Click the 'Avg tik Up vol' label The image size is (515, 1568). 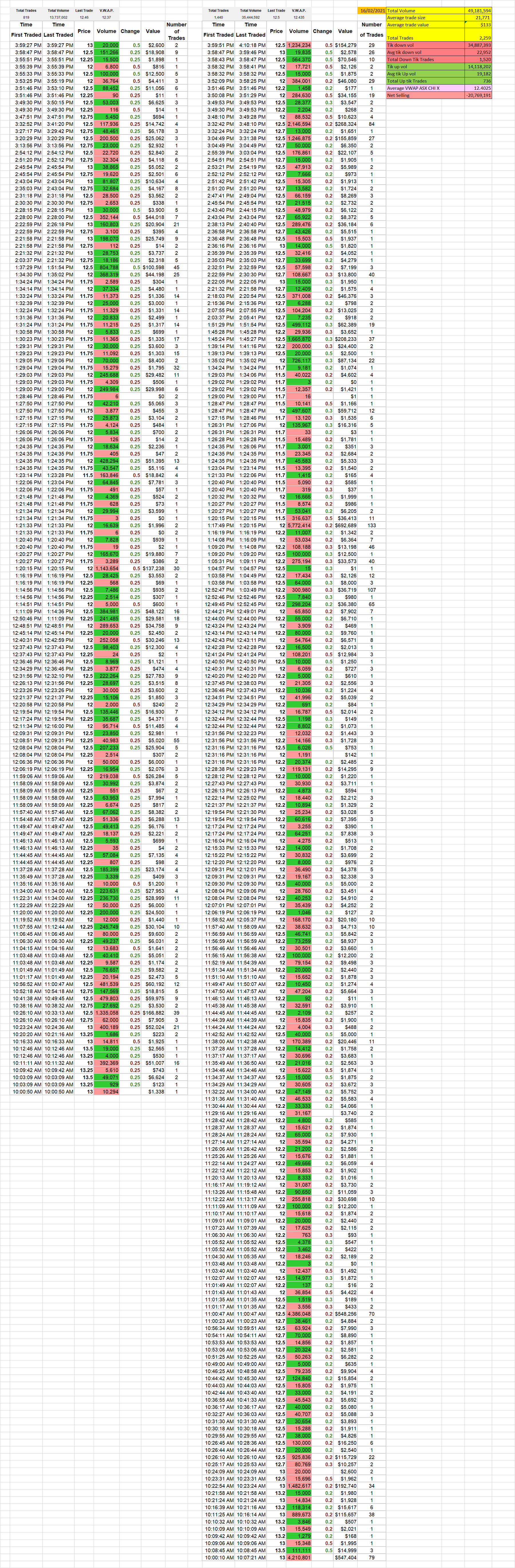[401, 74]
